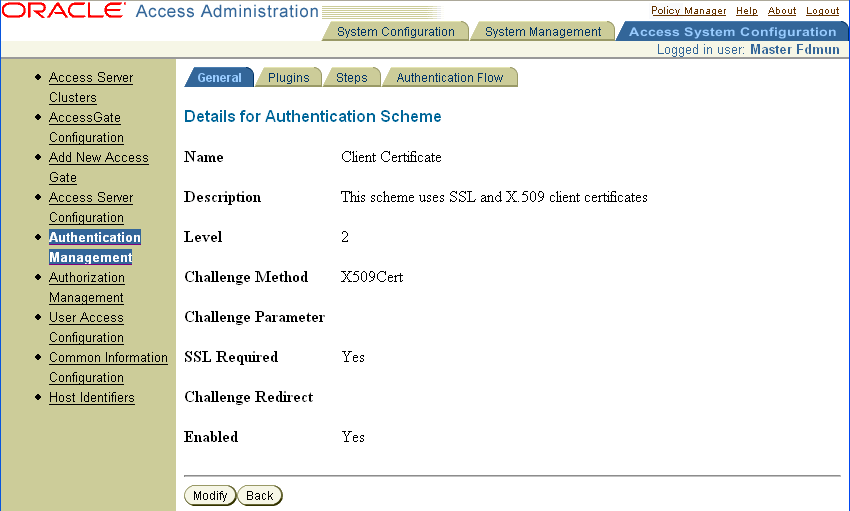850x511 pixels.
Task: Click the scheme description text
Action: tap(494, 197)
